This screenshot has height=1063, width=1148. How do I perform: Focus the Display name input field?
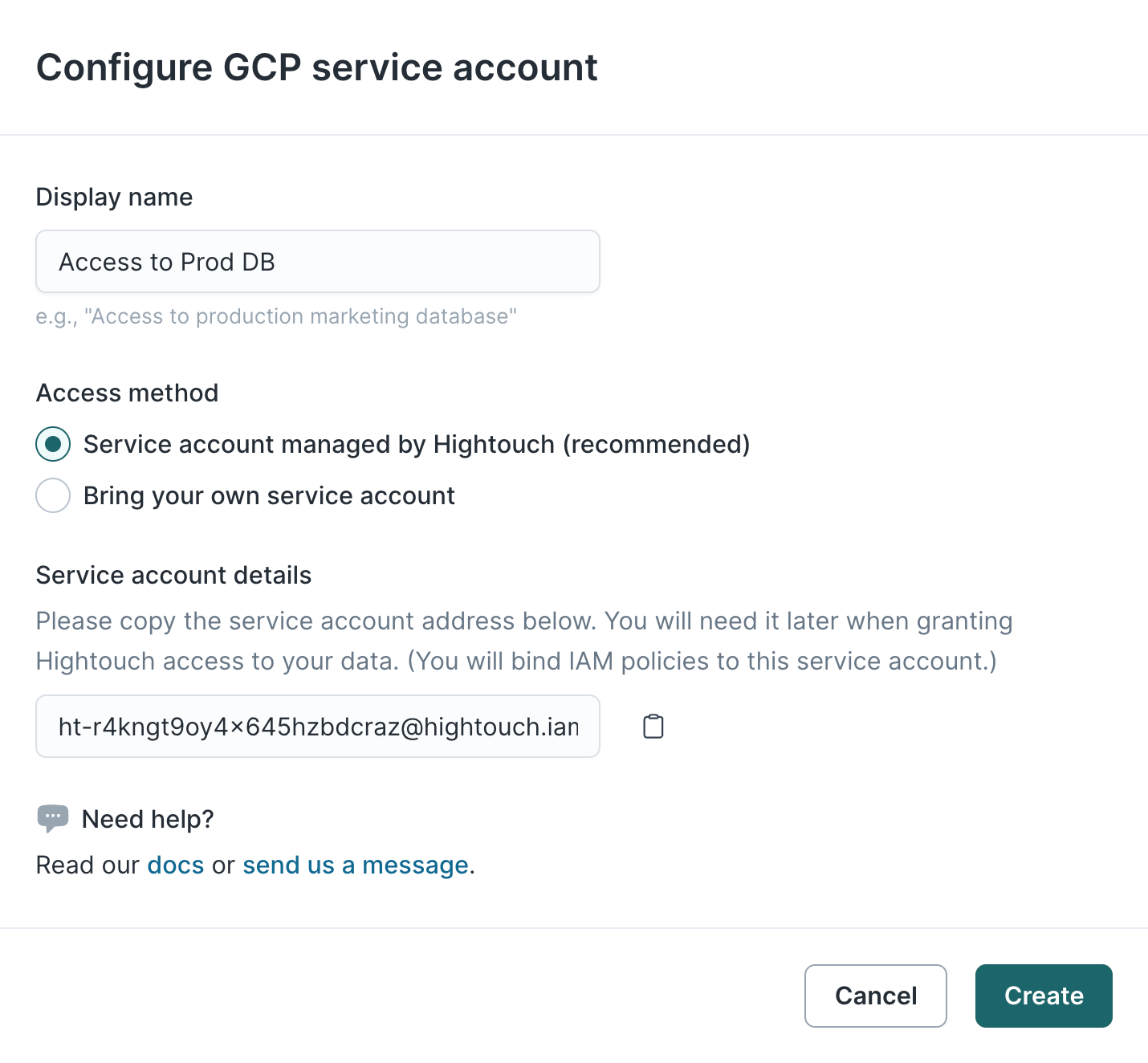coord(317,262)
